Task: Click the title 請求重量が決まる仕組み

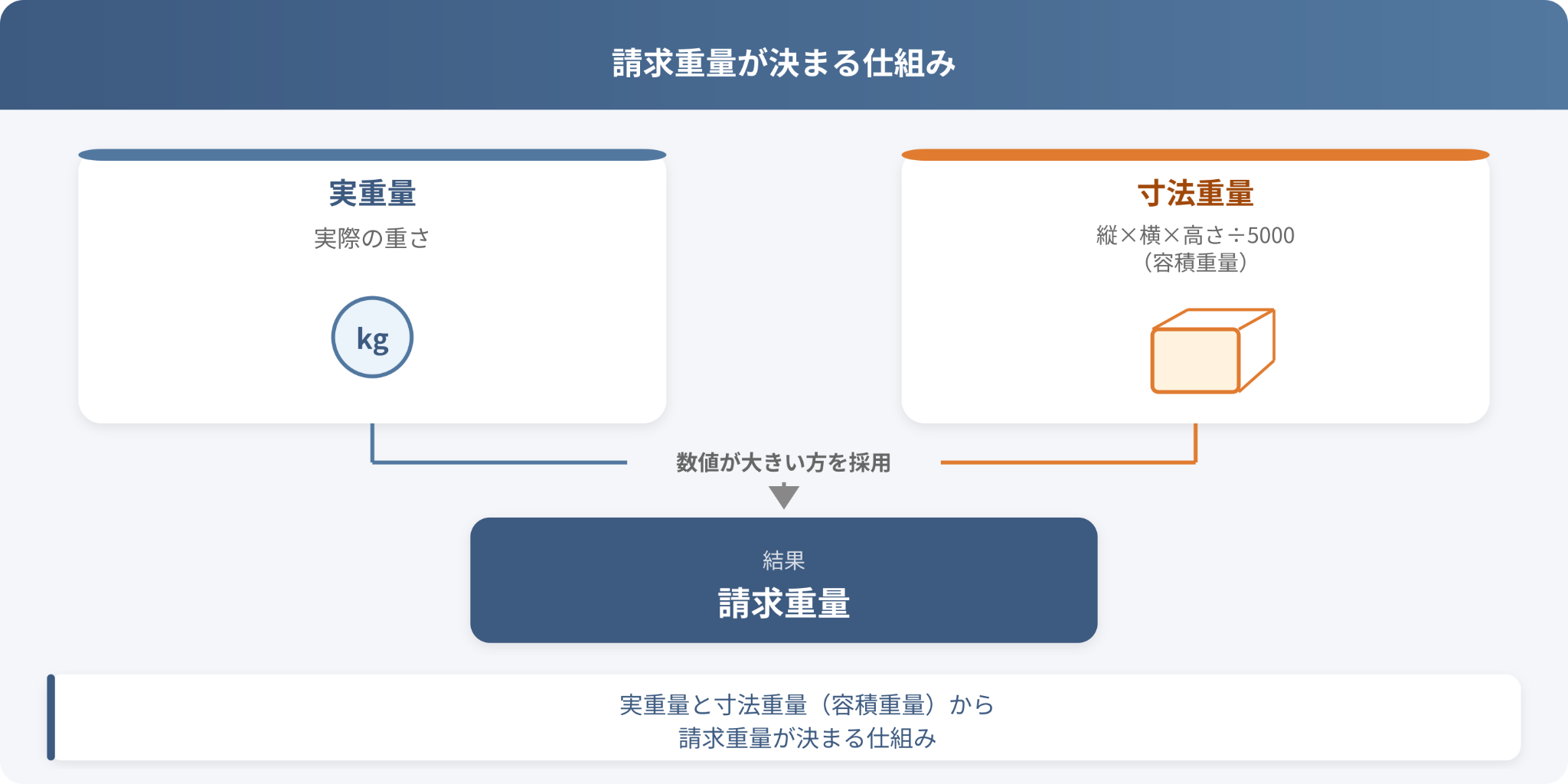Action: [784, 63]
